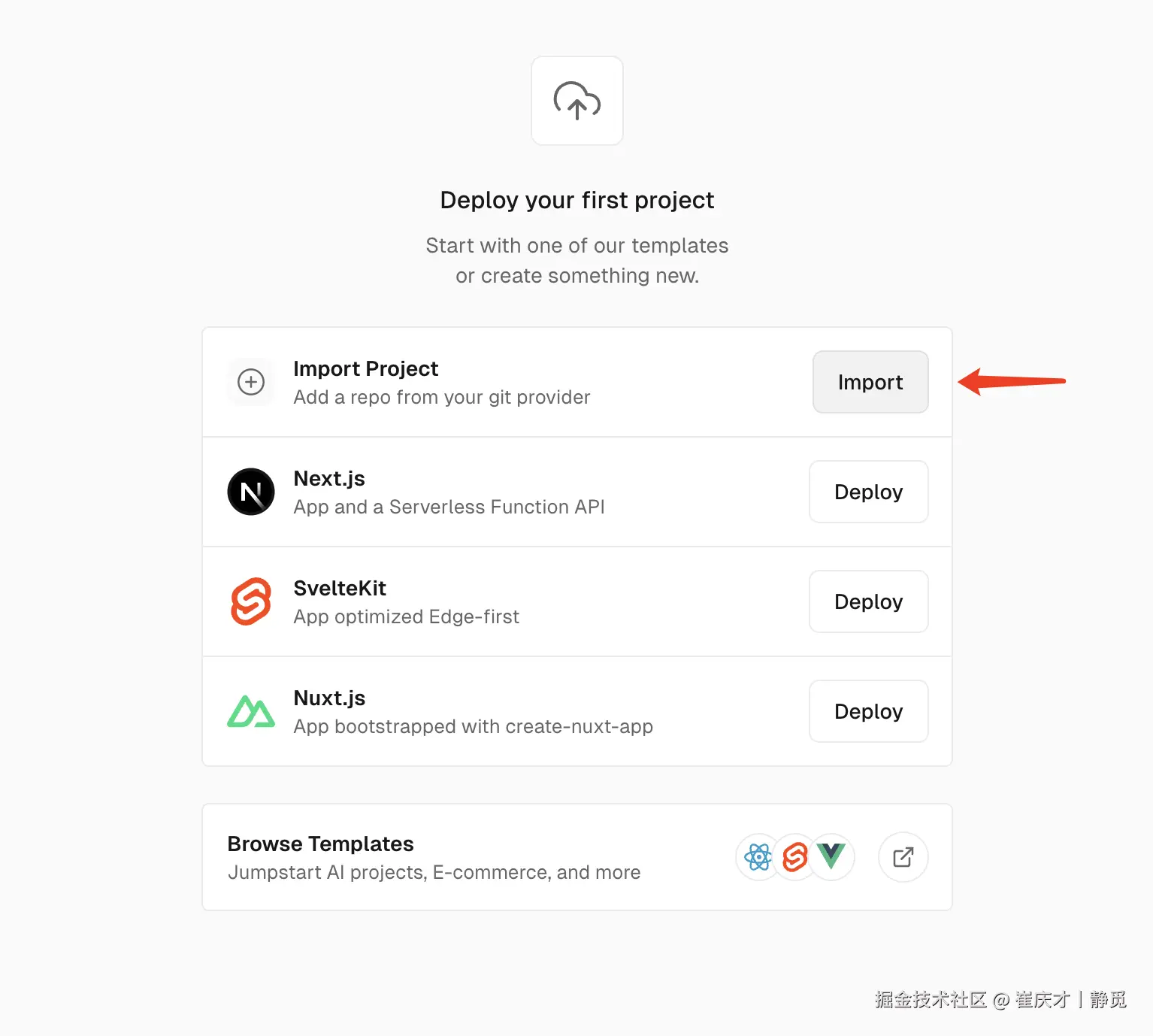Deploy the Nuxt.js template
Screen dimensions: 1153x1036
tap(868, 711)
